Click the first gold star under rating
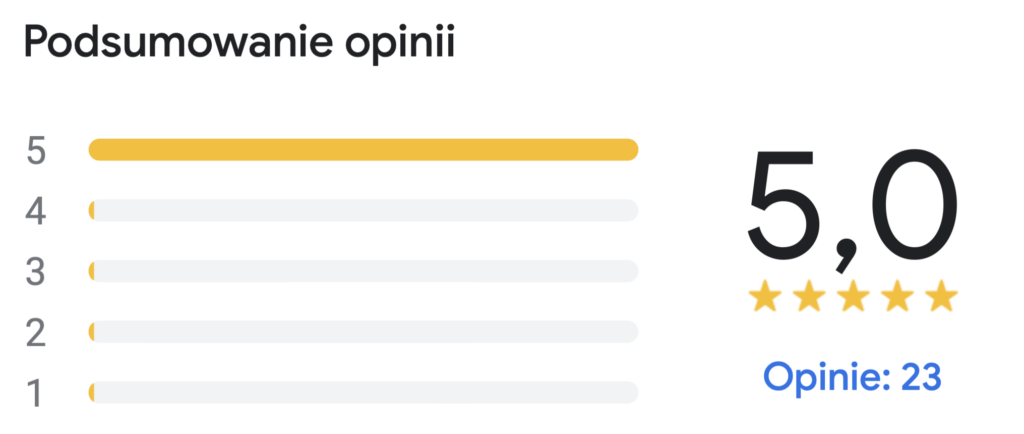1024x434 pixels. tap(765, 297)
